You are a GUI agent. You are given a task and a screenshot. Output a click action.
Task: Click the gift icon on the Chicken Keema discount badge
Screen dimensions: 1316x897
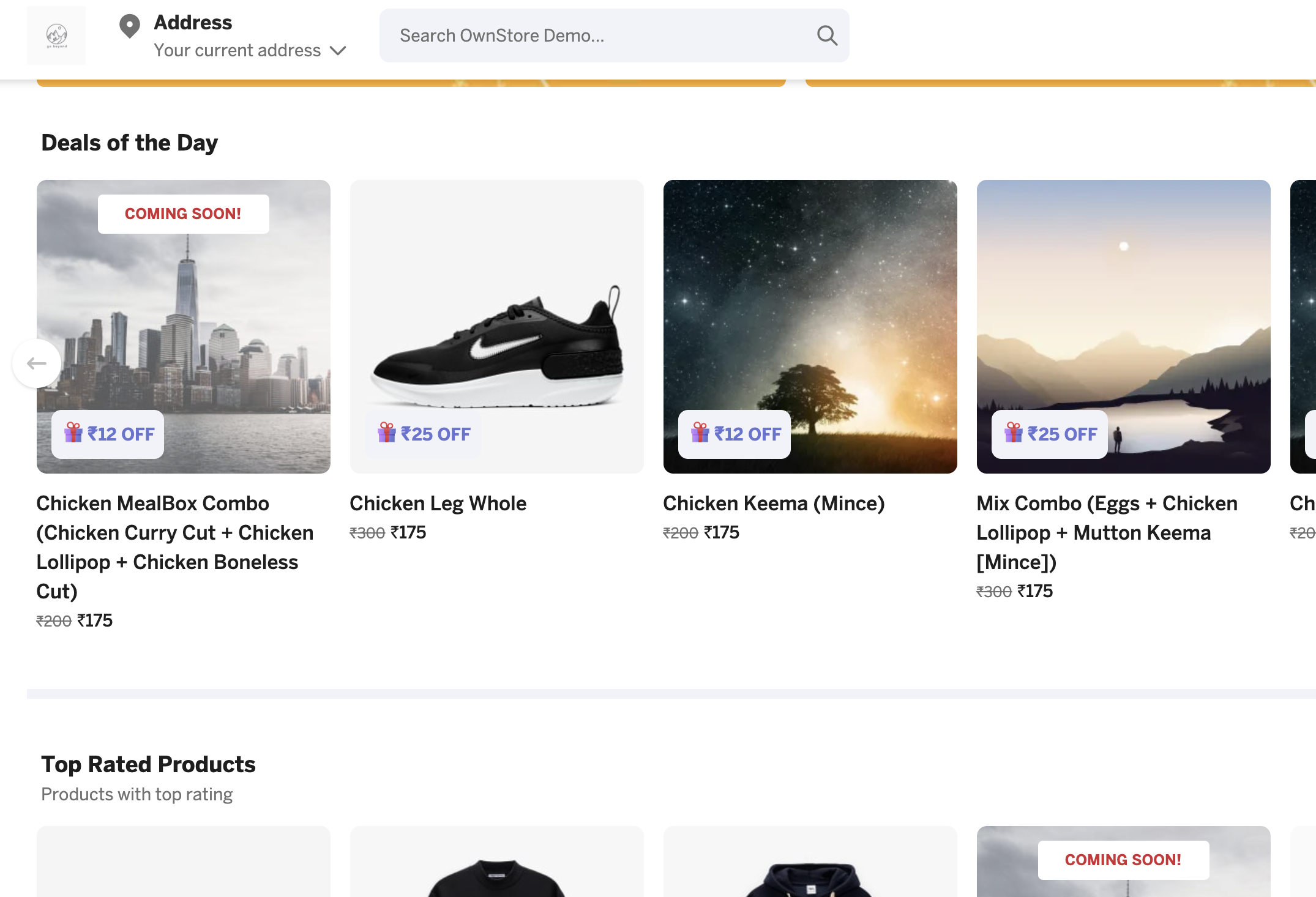701,434
